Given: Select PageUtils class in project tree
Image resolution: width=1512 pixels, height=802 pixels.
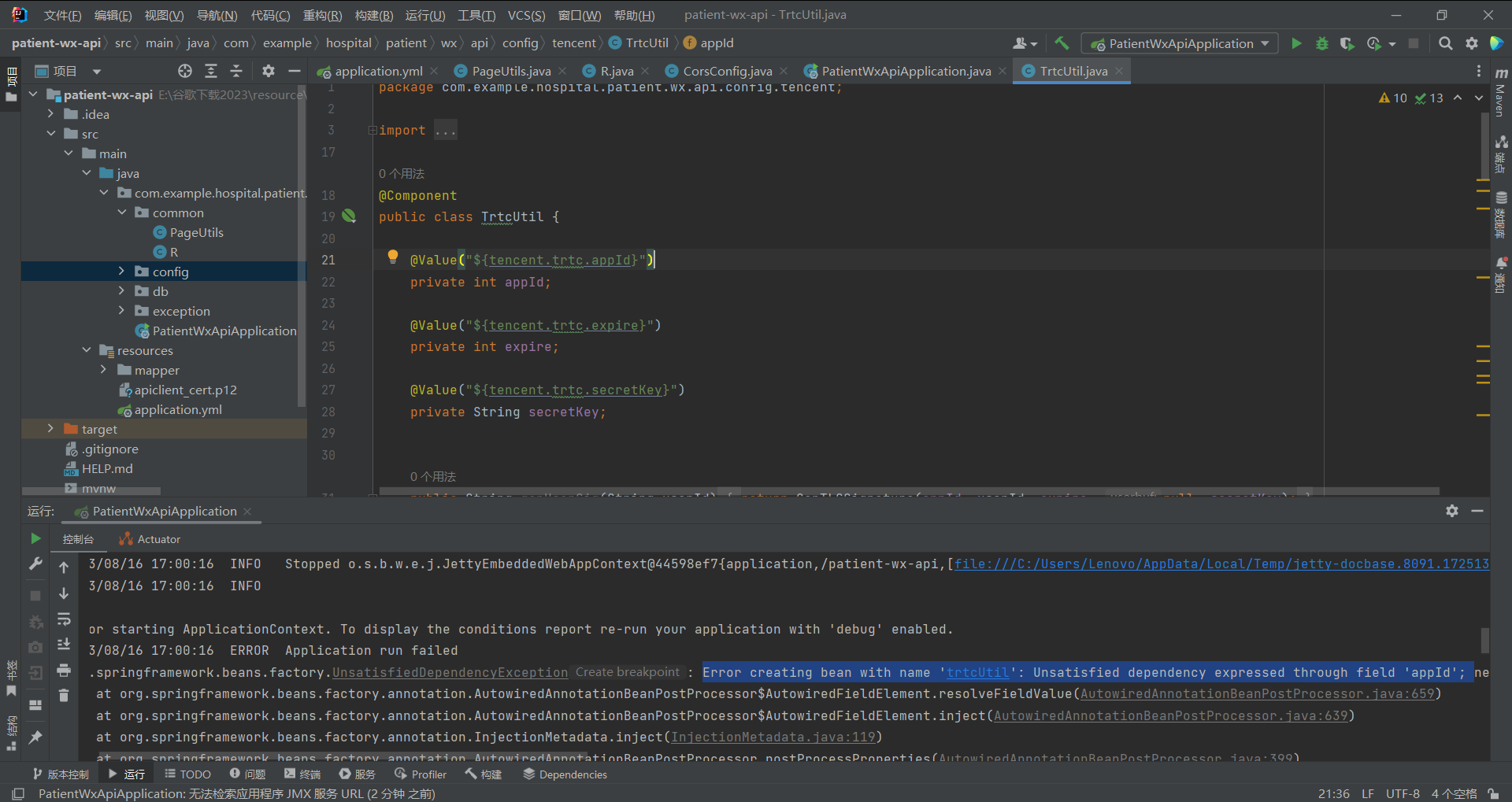Looking at the screenshot, I should 197,232.
